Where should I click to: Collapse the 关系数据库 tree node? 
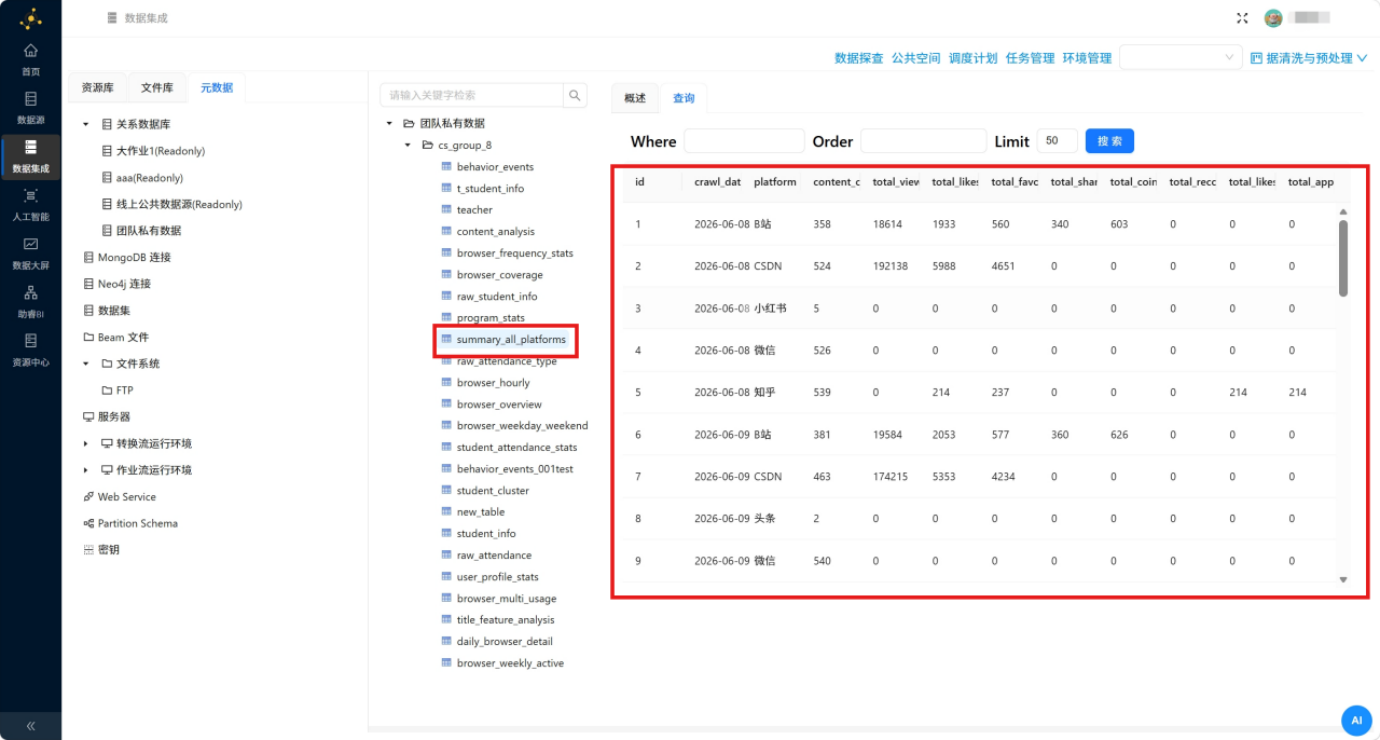pos(86,125)
